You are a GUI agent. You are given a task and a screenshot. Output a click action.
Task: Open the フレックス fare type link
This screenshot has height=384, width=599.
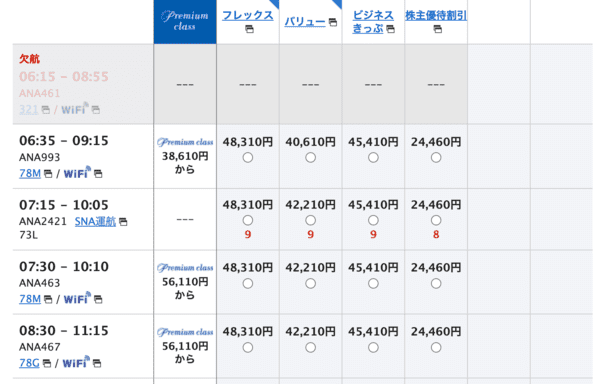(248, 15)
